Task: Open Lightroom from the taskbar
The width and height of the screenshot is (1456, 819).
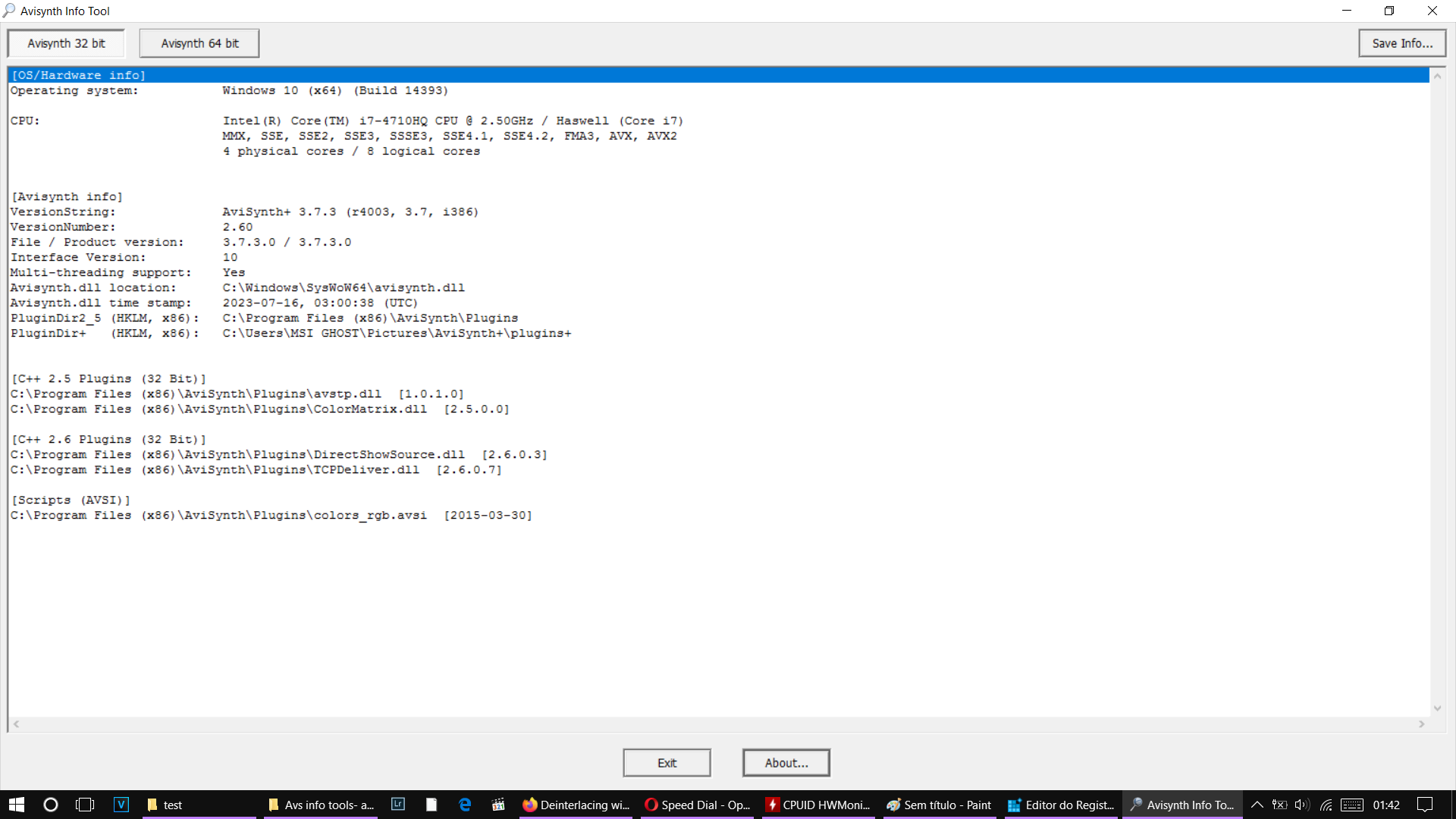Action: pyautogui.click(x=398, y=805)
